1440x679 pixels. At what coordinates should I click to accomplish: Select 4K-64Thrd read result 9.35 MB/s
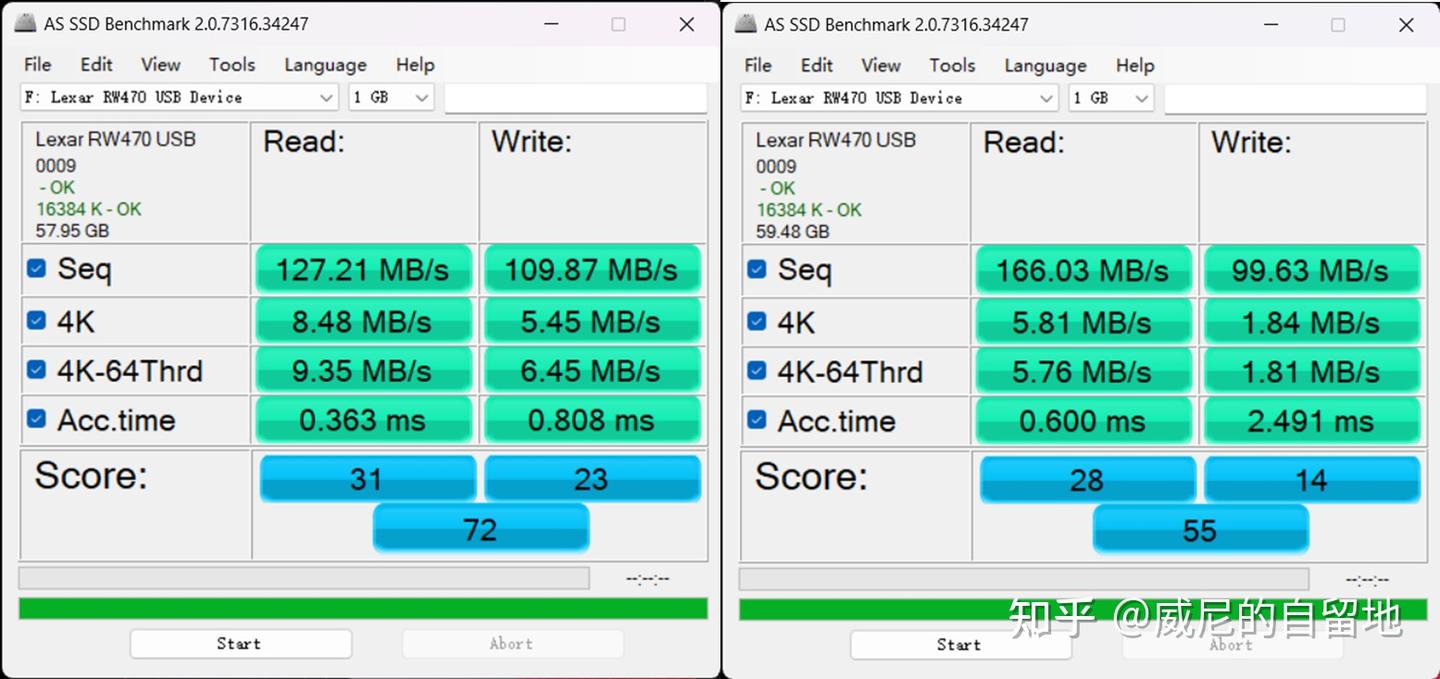coord(363,370)
